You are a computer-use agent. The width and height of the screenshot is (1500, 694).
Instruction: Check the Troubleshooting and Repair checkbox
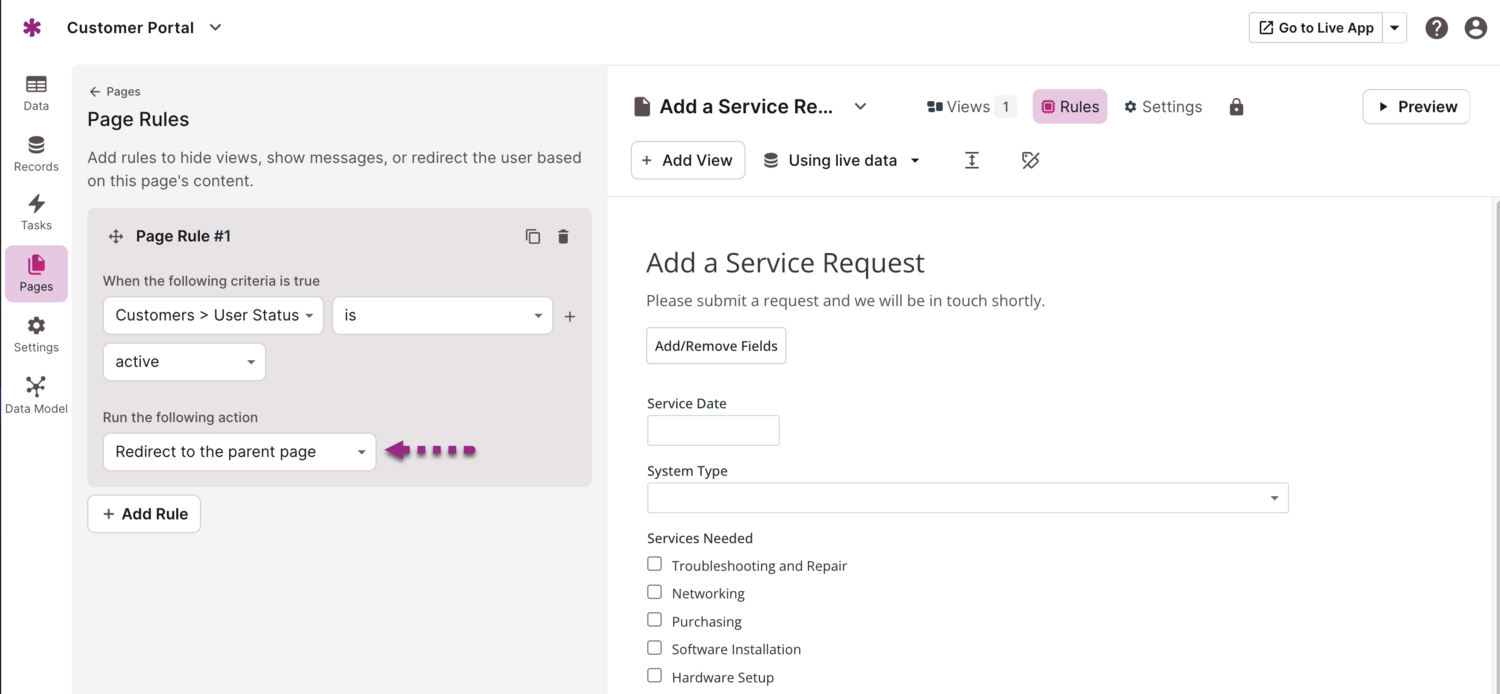point(654,564)
